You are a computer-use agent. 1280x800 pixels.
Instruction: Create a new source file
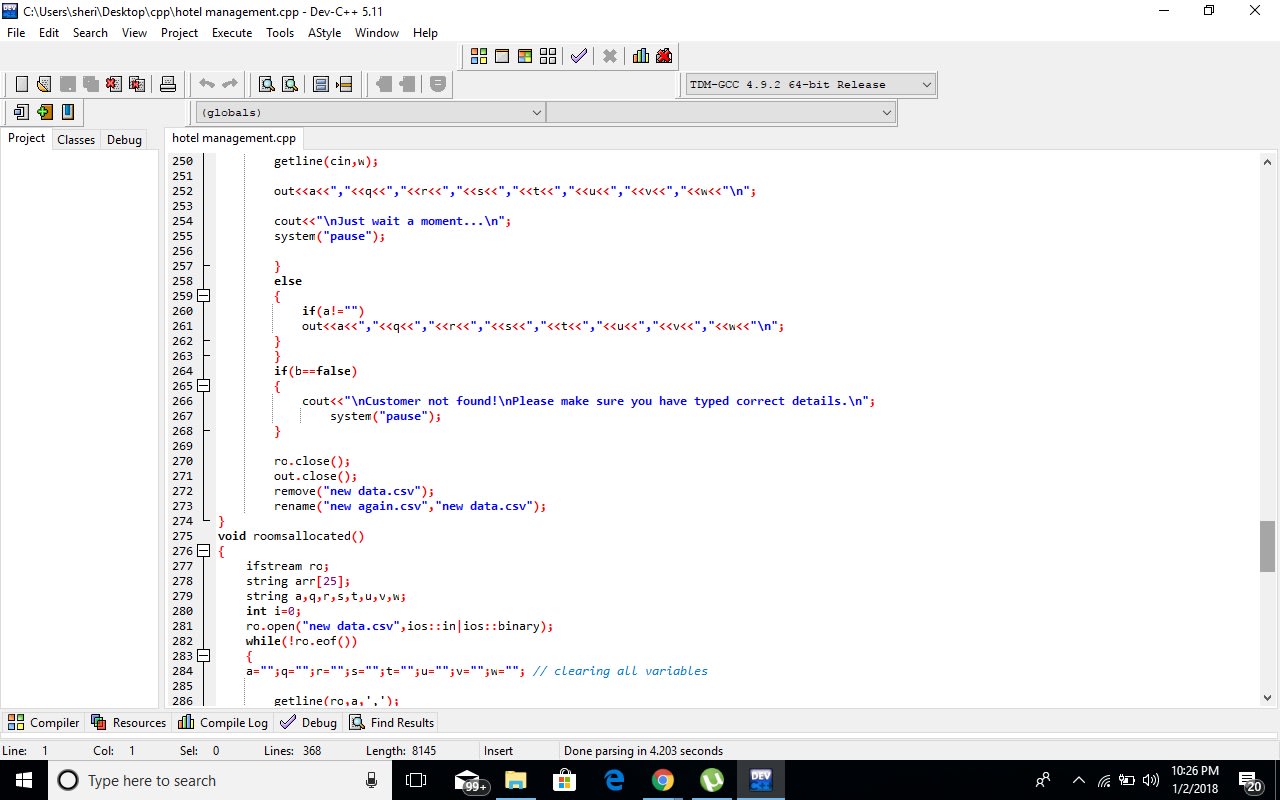point(22,84)
